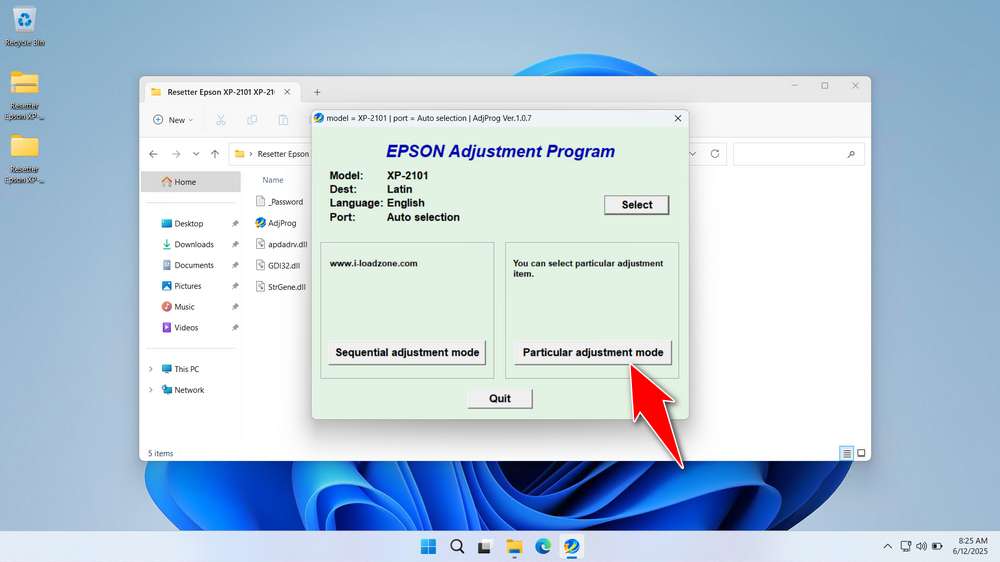The width and height of the screenshot is (1000, 562).
Task: Sort by Name column header
Action: point(273,180)
